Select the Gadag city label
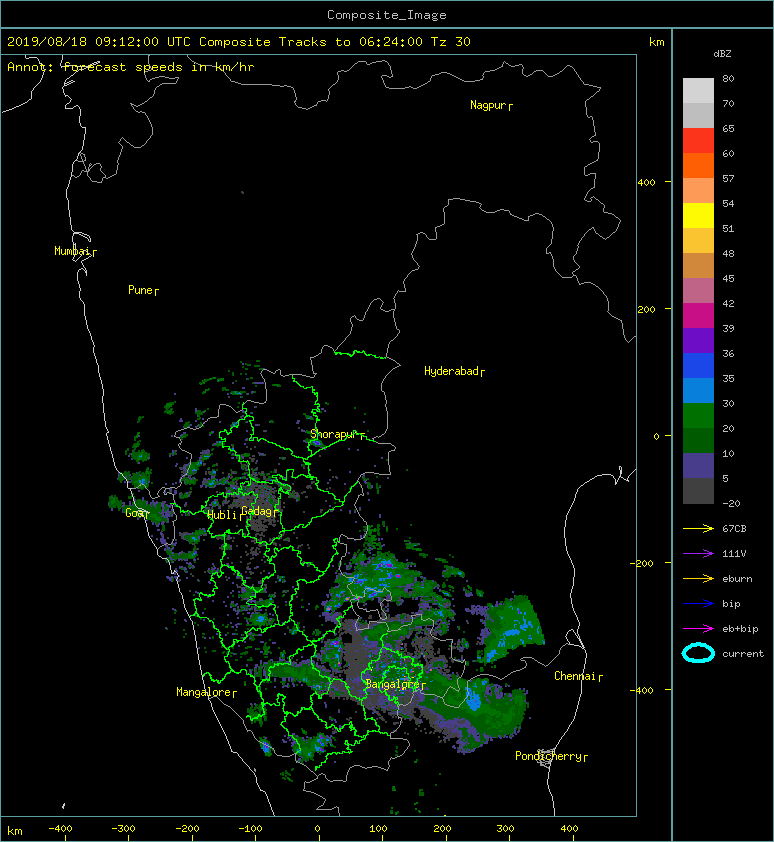This screenshot has height=842, width=774. point(257,511)
